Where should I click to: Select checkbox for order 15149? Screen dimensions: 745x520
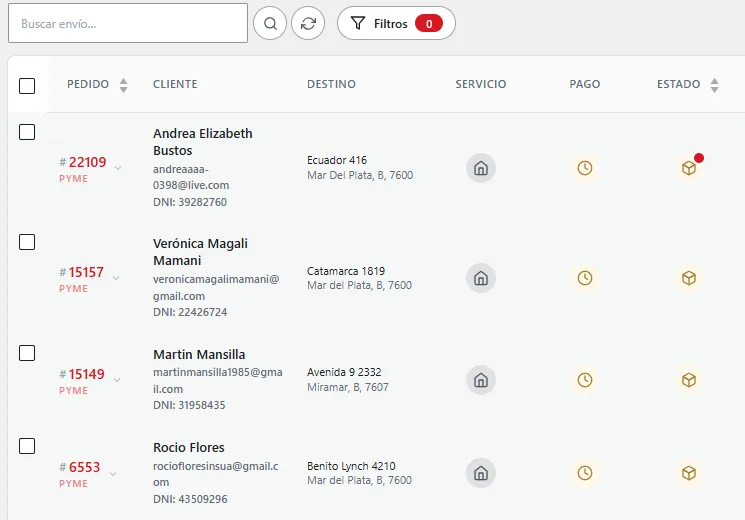(27, 353)
